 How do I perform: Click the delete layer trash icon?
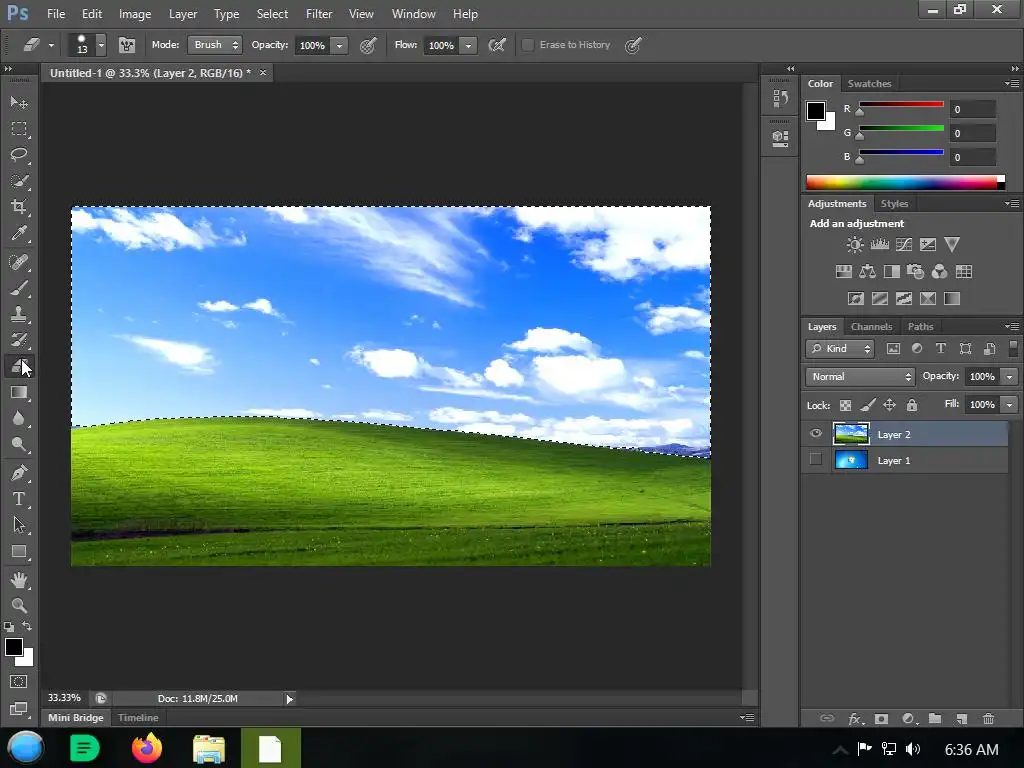click(988, 718)
